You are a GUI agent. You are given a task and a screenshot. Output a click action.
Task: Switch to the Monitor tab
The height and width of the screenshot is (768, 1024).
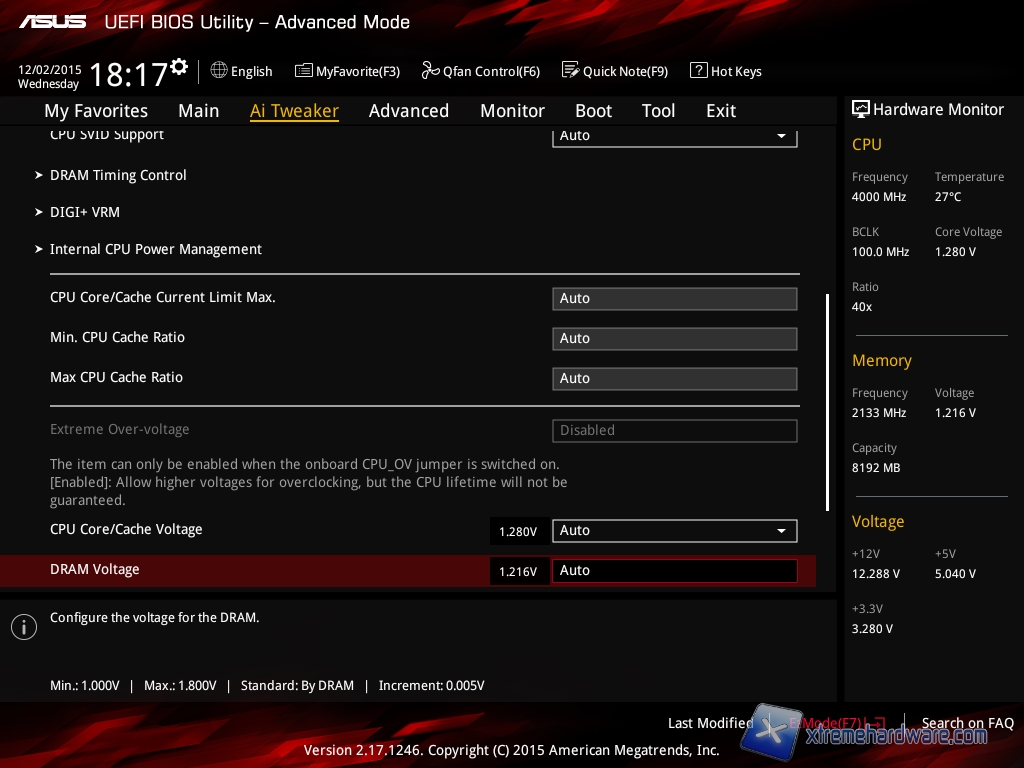pyautogui.click(x=512, y=111)
